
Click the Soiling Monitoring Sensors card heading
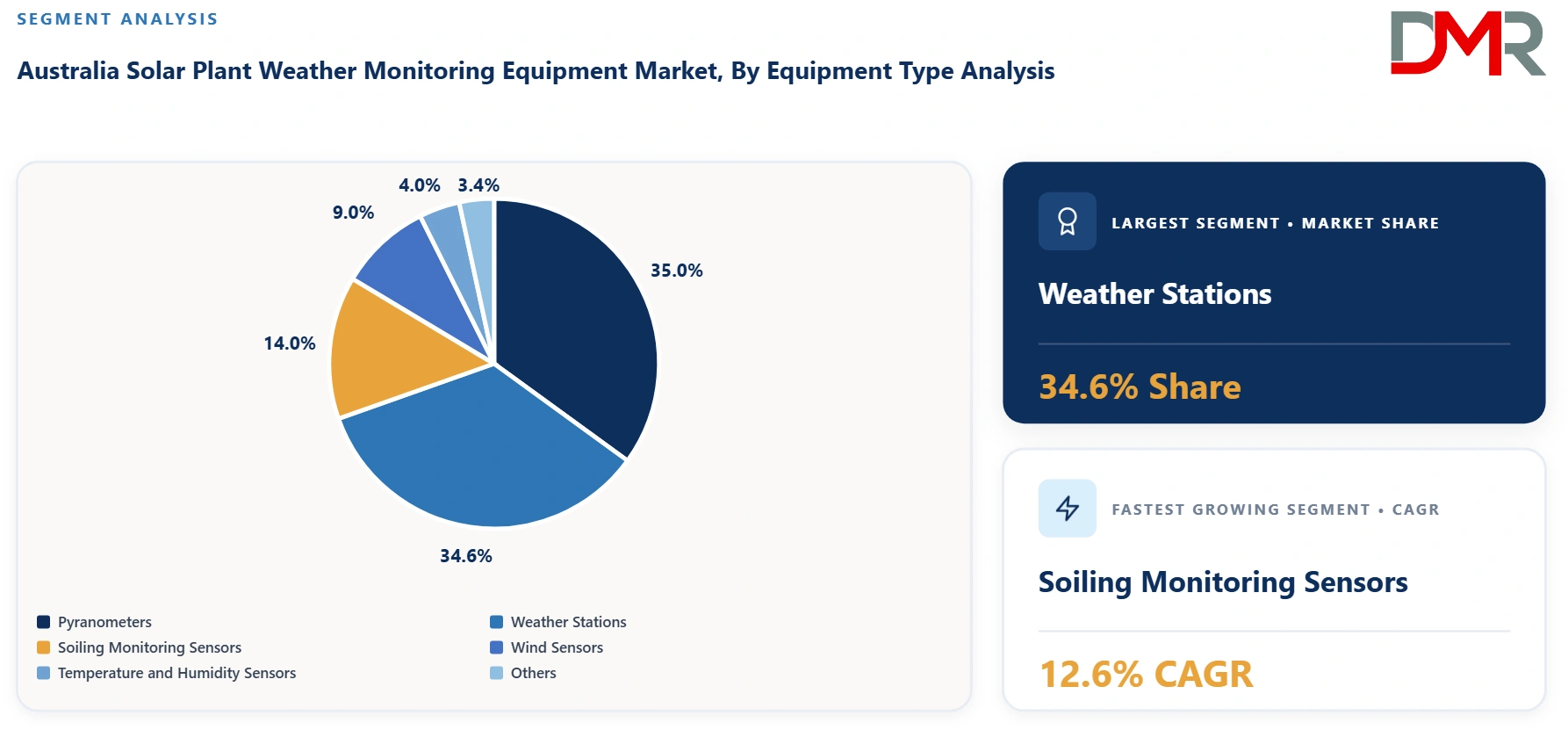pos(1223,582)
